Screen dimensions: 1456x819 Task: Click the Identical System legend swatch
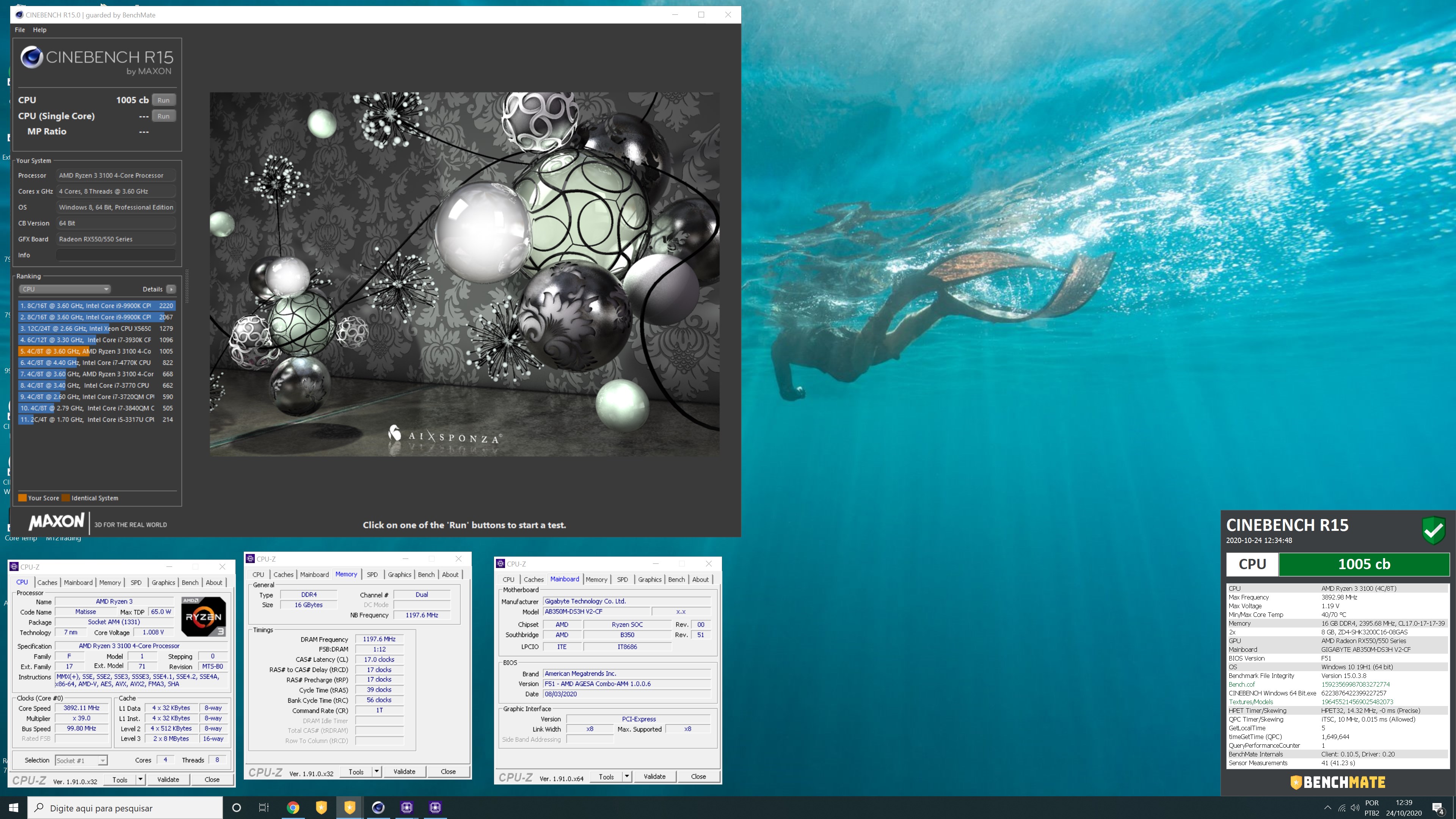66,498
